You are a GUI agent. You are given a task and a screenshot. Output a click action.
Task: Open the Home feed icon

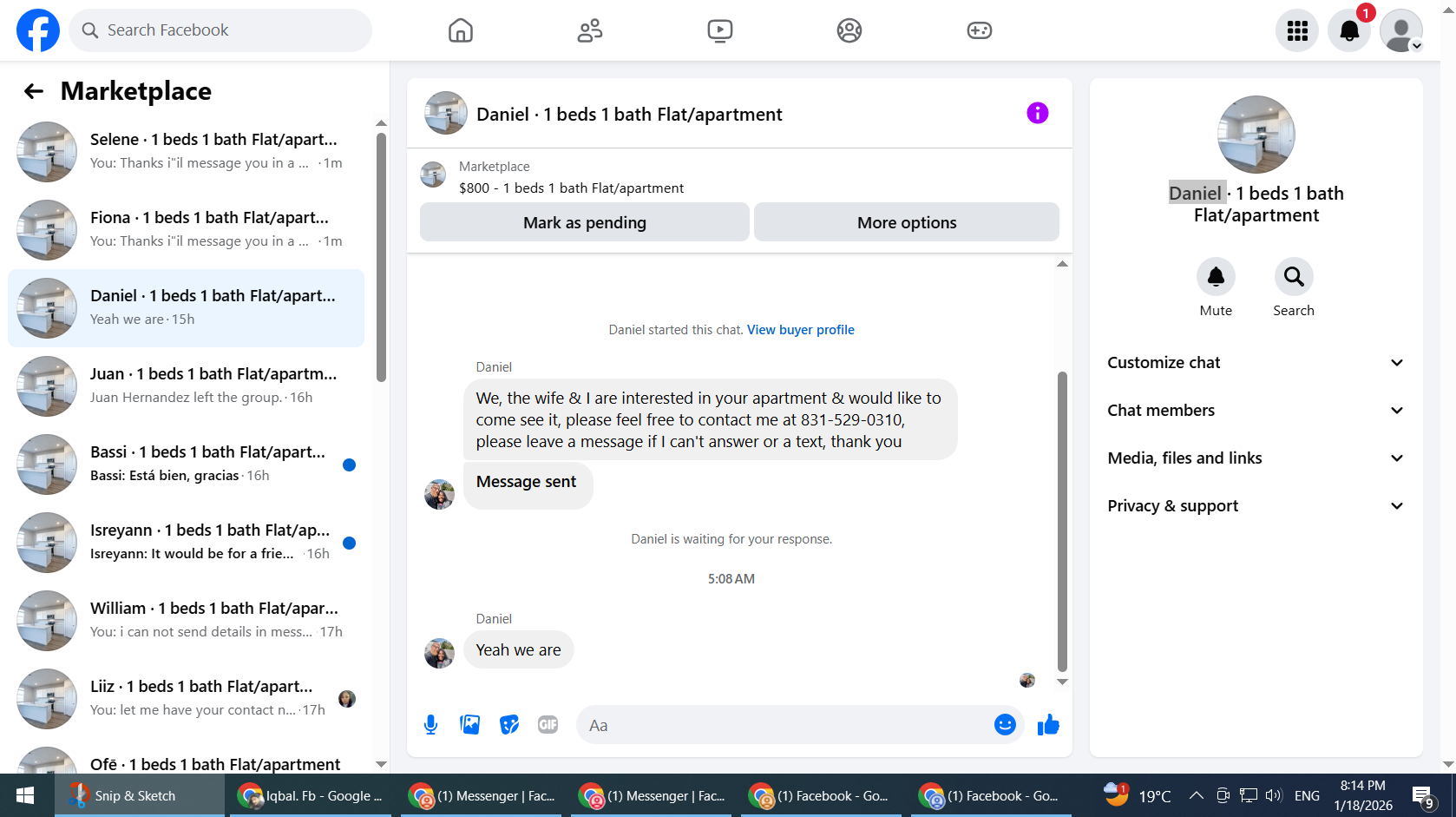click(x=461, y=30)
